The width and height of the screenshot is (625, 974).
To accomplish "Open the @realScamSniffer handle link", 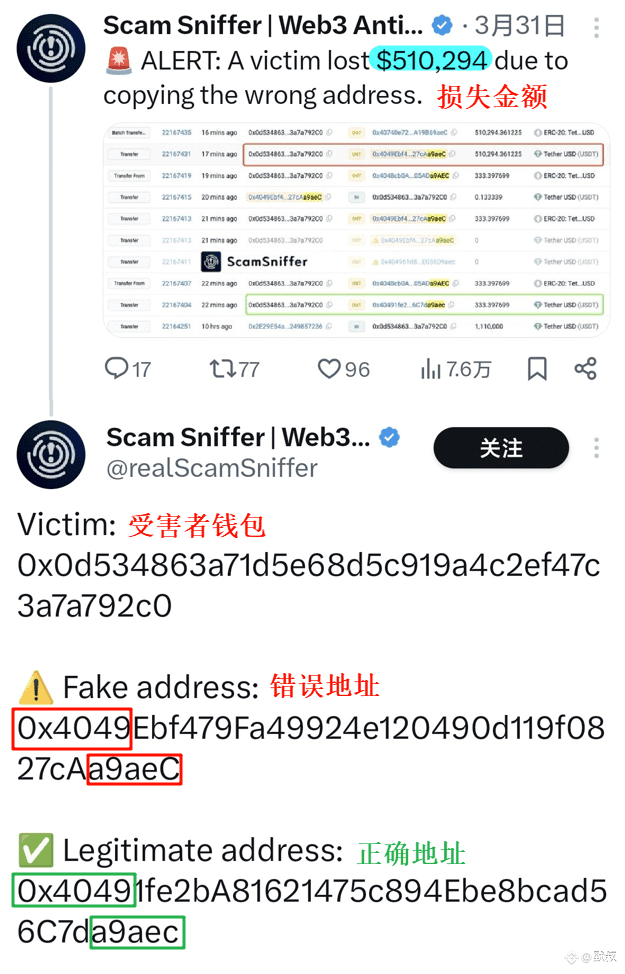I will [212, 468].
